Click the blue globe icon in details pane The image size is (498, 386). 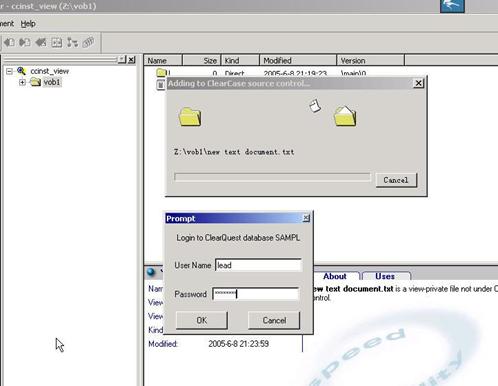[x=151, y=272]
